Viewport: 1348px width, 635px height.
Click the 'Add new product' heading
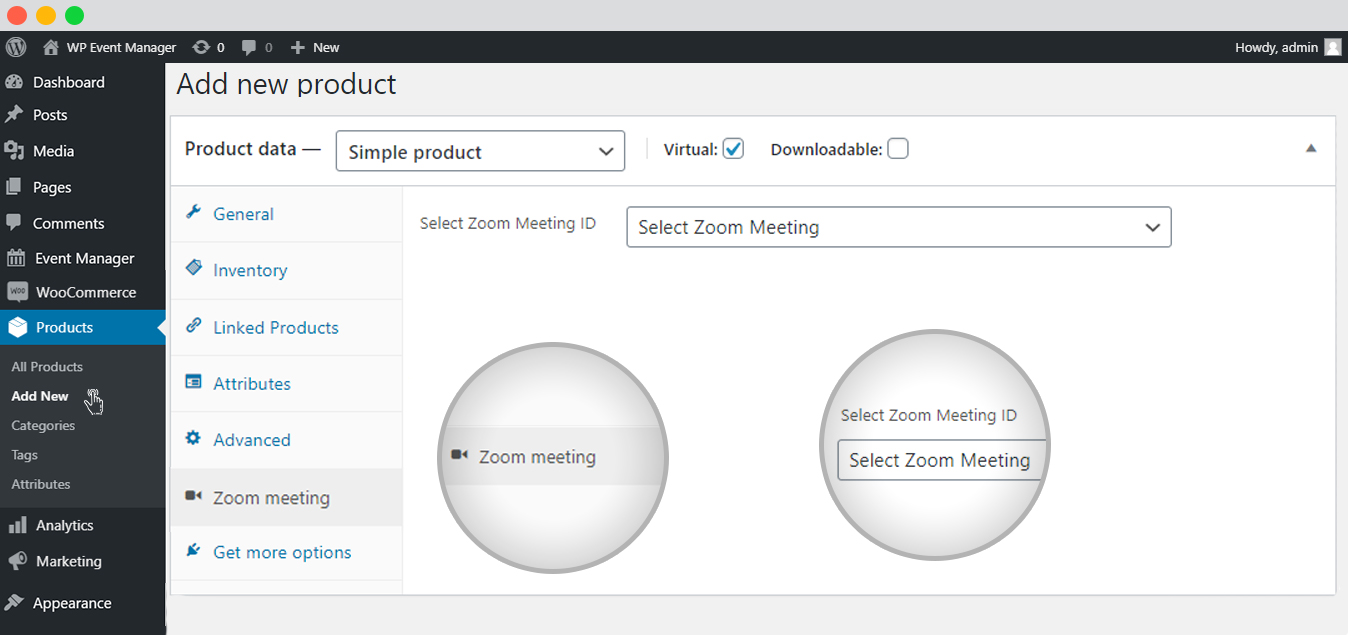pos(287,84)
